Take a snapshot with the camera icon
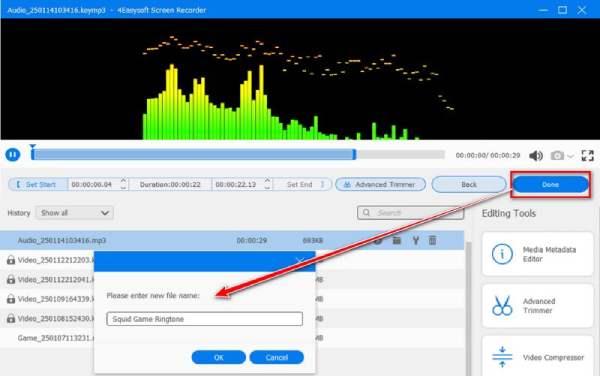The height and width of the screenshot is (376, 600). coord(557,156)
